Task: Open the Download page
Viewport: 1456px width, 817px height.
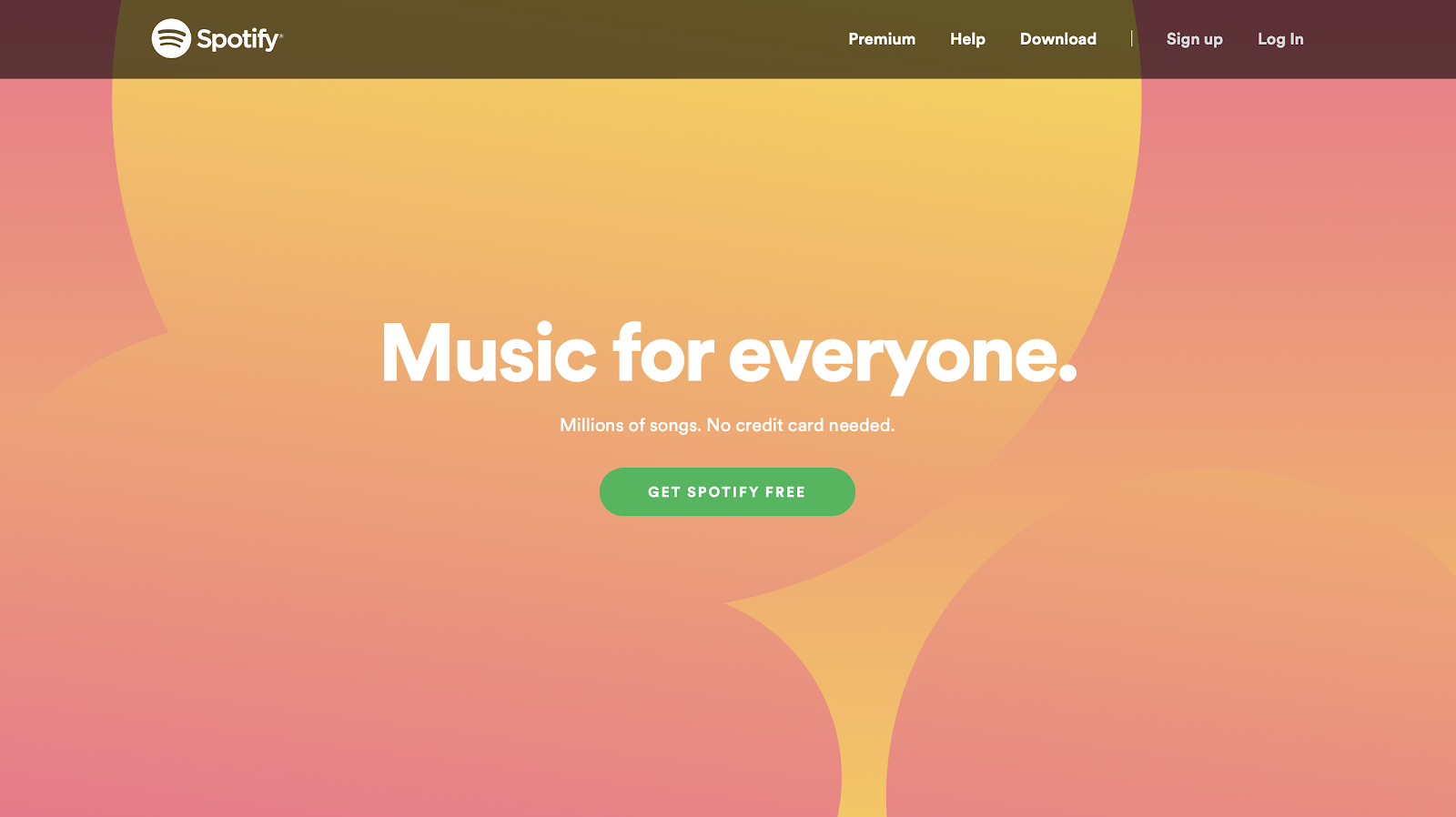Action: click(x=1057, y=39)
